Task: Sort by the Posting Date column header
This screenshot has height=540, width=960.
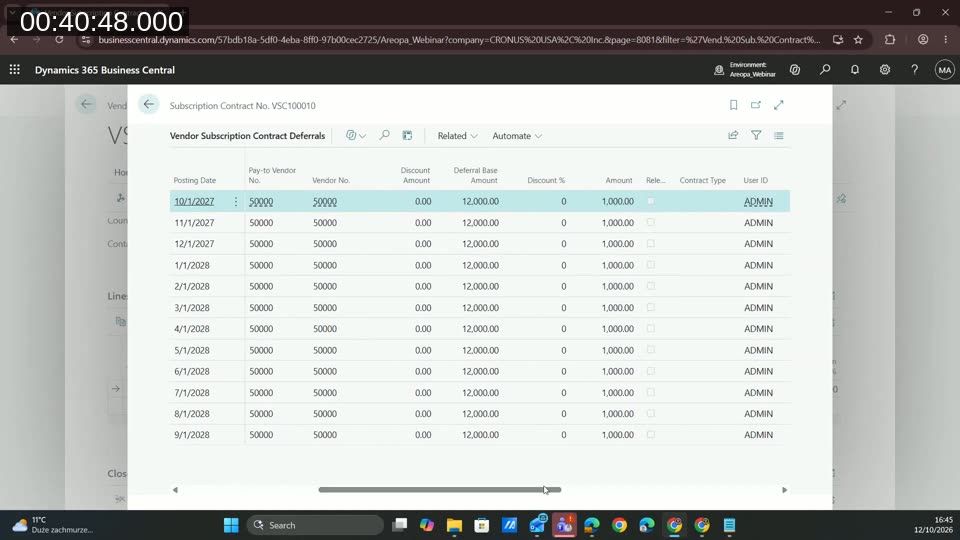Action: coord(195,180)
